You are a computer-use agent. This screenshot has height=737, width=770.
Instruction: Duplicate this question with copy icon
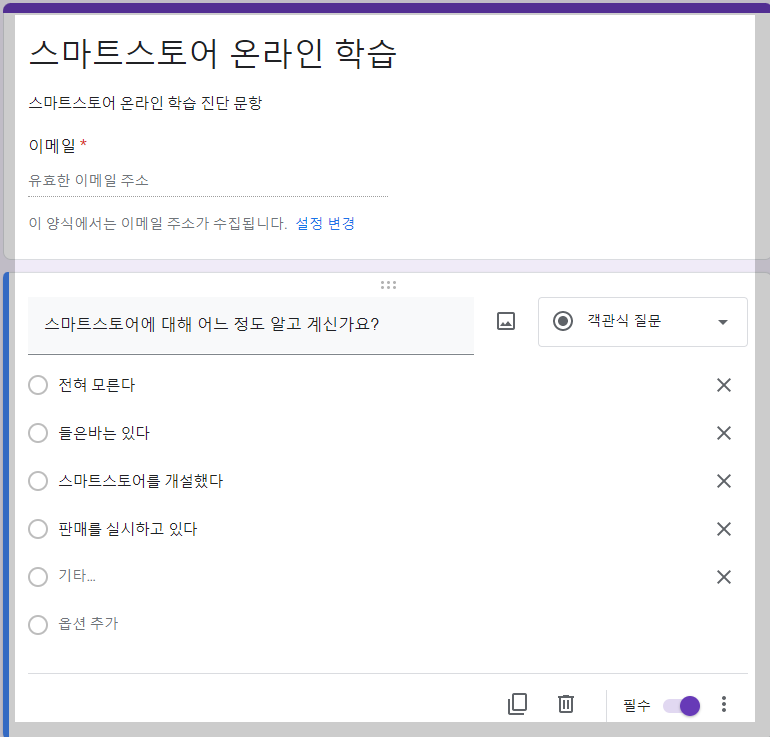click(x=517, y=704)
